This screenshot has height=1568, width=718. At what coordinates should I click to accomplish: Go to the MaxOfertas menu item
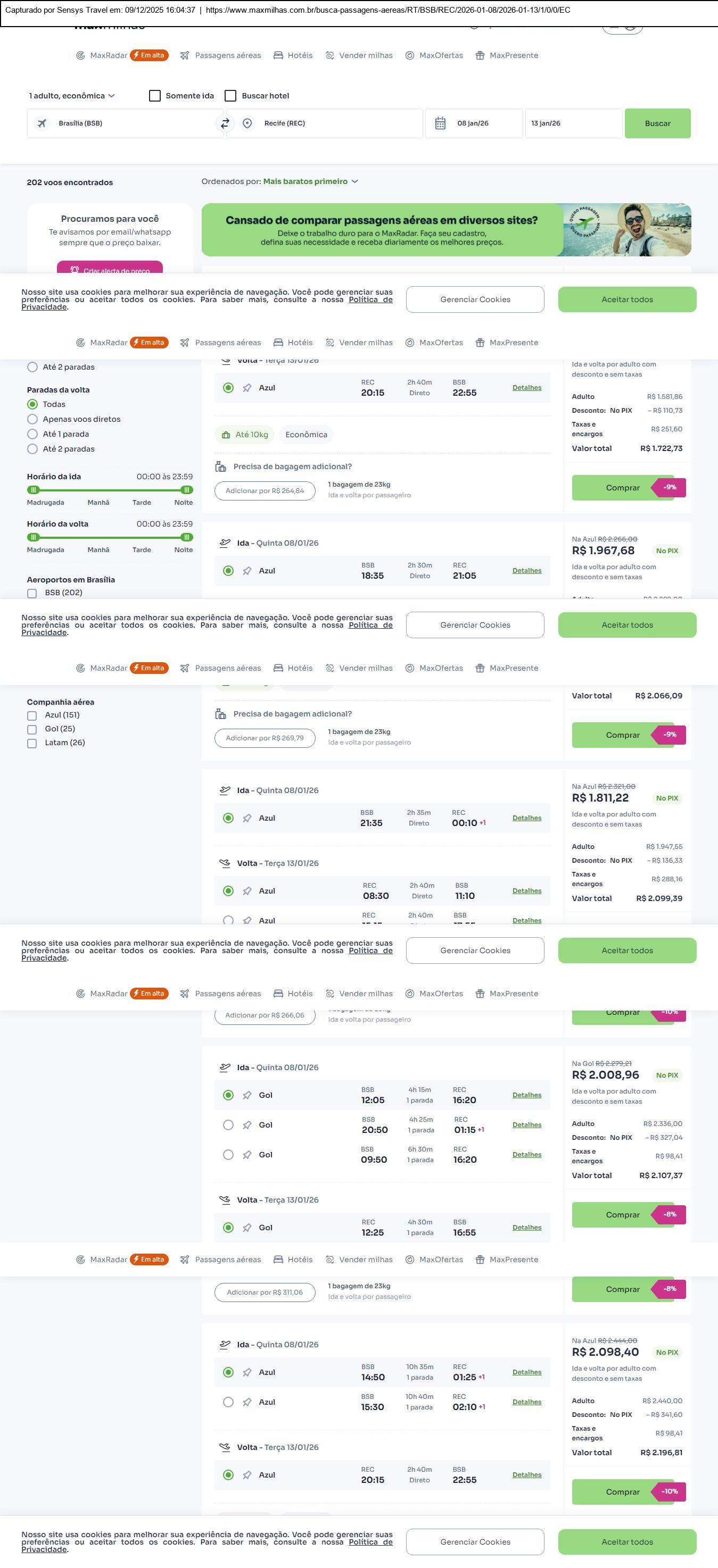[434, 55]
